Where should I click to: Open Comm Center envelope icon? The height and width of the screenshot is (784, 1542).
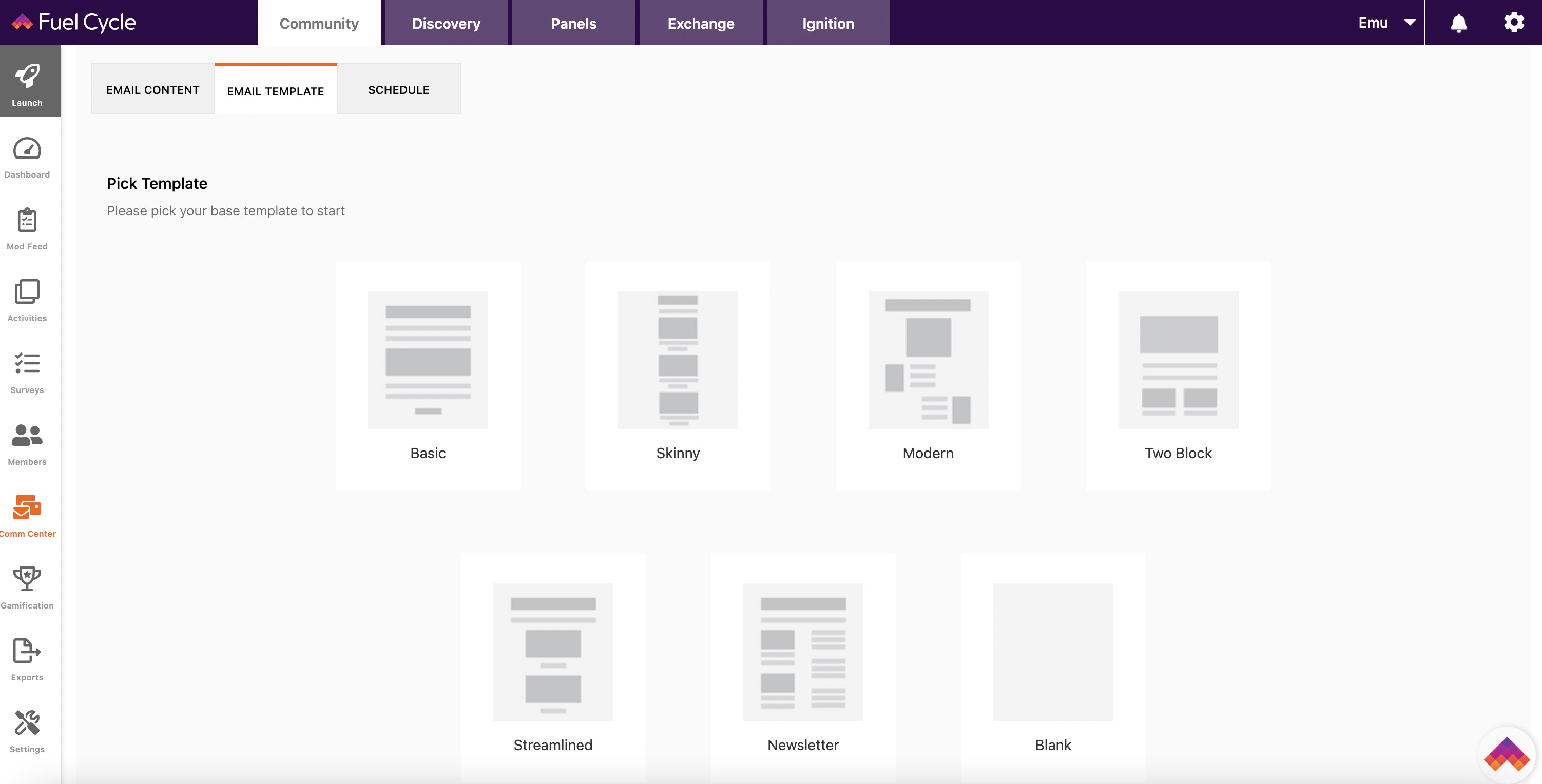click(28, 507)
